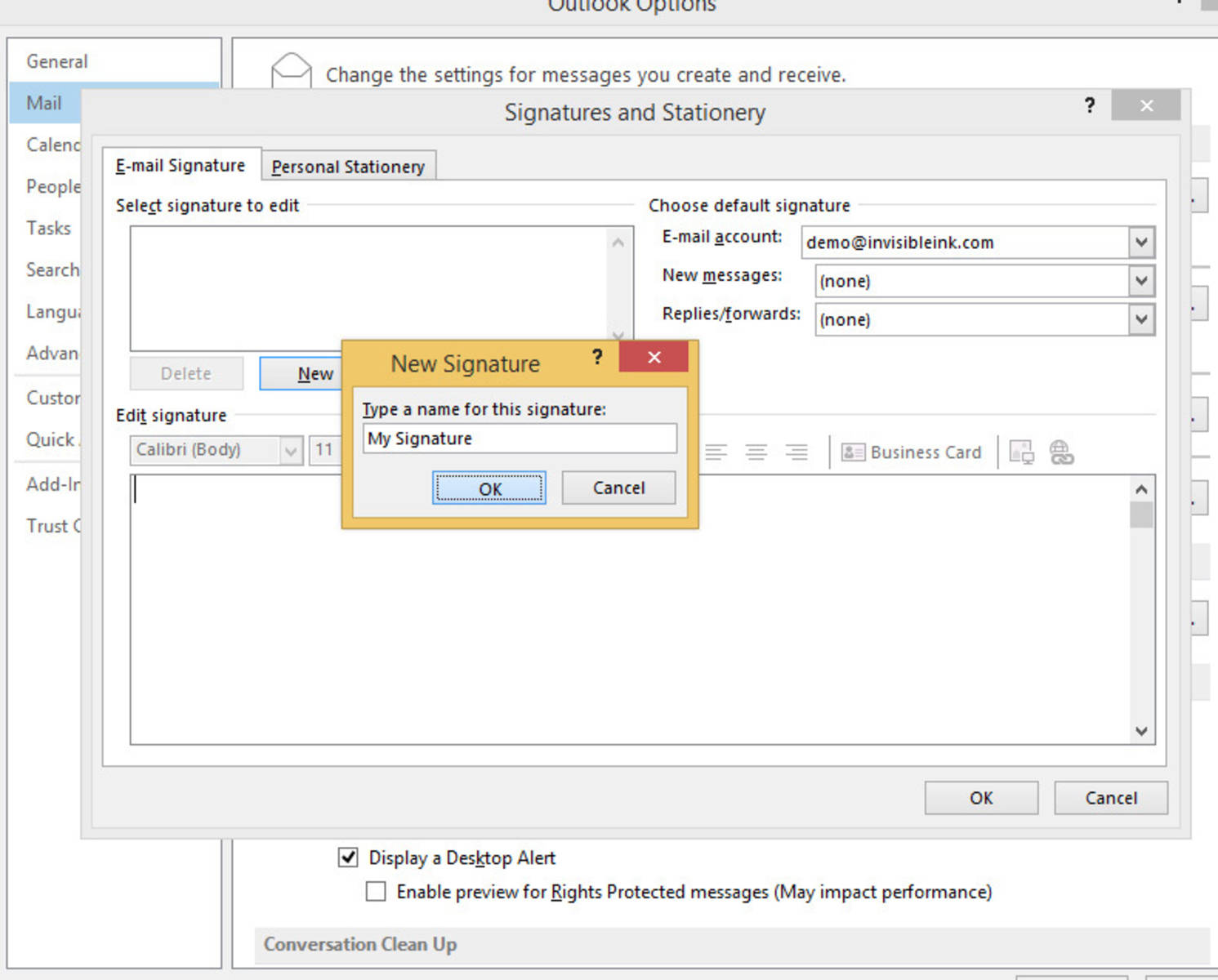The image size is (1218, 980).
Task: Center the signature text
Action: tap(756, 452)
